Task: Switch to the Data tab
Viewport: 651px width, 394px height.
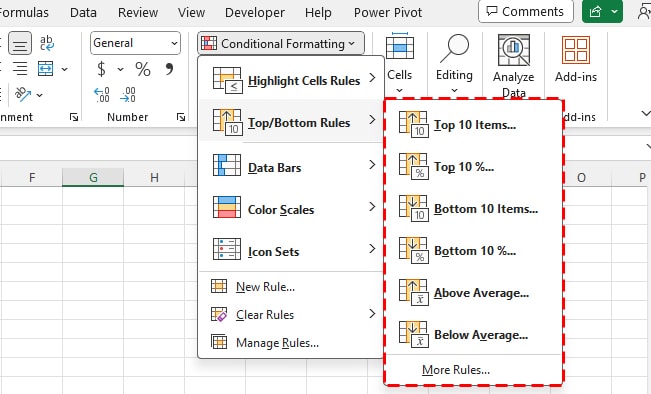Action: point(83,12)
